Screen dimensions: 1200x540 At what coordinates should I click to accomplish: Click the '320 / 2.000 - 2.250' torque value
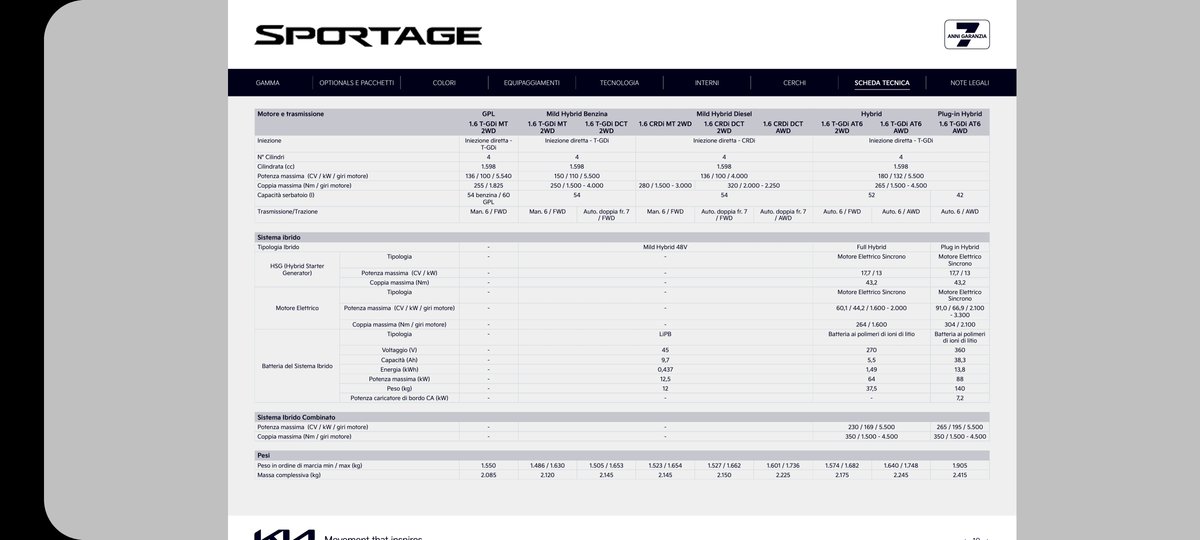click(x=753, y=185)
